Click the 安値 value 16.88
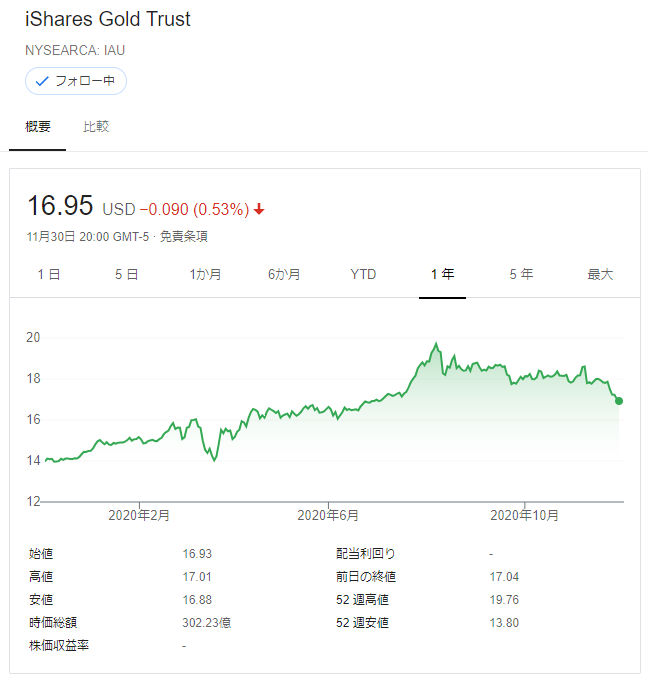The width and height of the screenshot is (648, 681). 197,600
